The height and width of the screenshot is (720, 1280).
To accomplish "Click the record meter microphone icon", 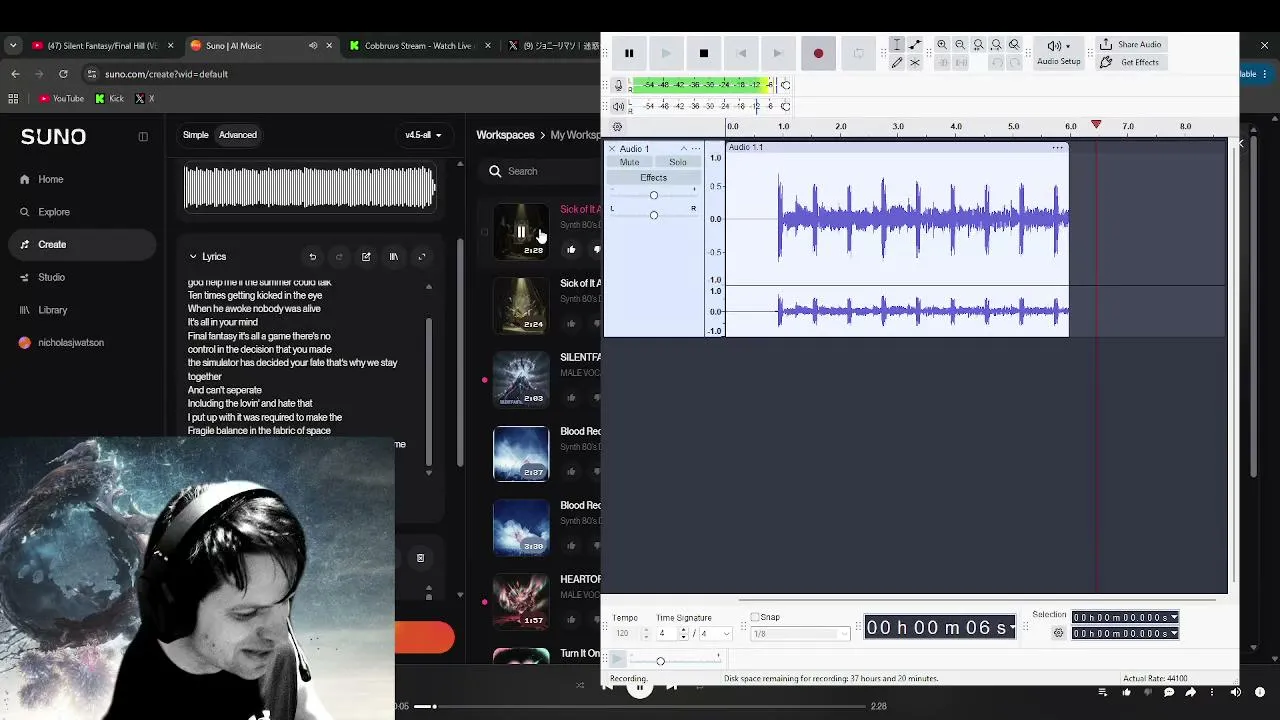I will click(x=619, y=85).
